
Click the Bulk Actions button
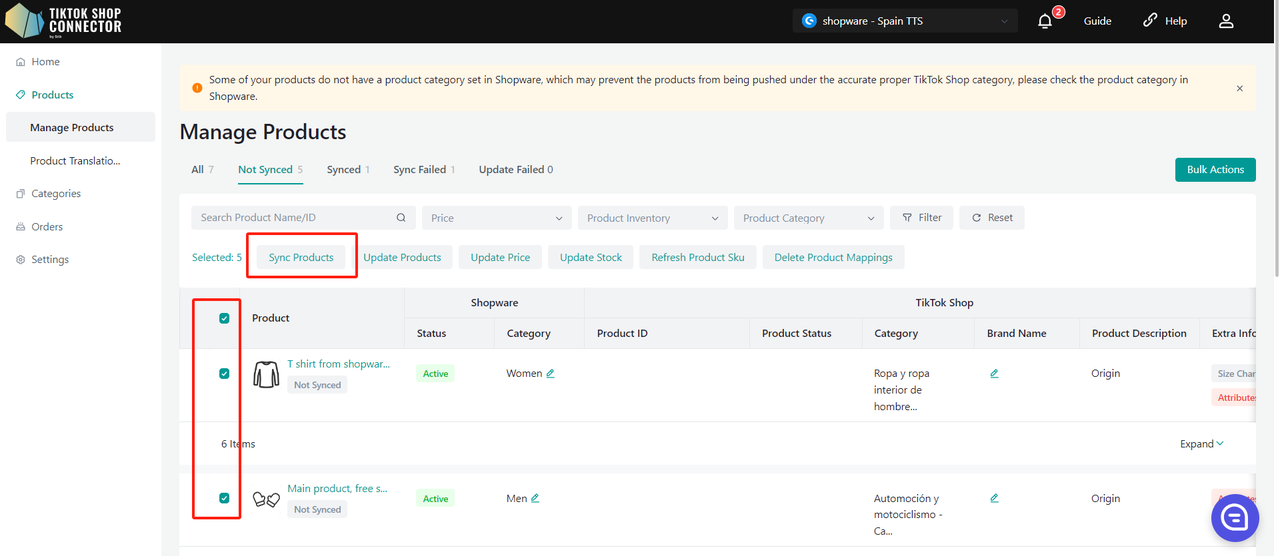(x=1214, y=170)
